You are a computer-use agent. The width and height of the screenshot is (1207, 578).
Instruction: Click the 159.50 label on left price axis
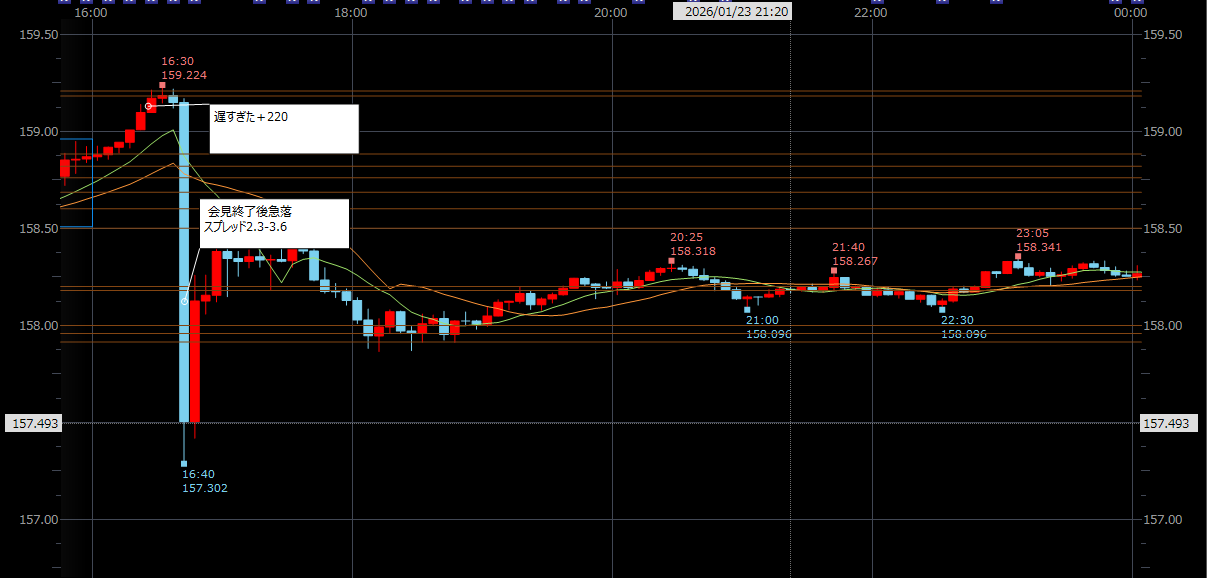39,35
